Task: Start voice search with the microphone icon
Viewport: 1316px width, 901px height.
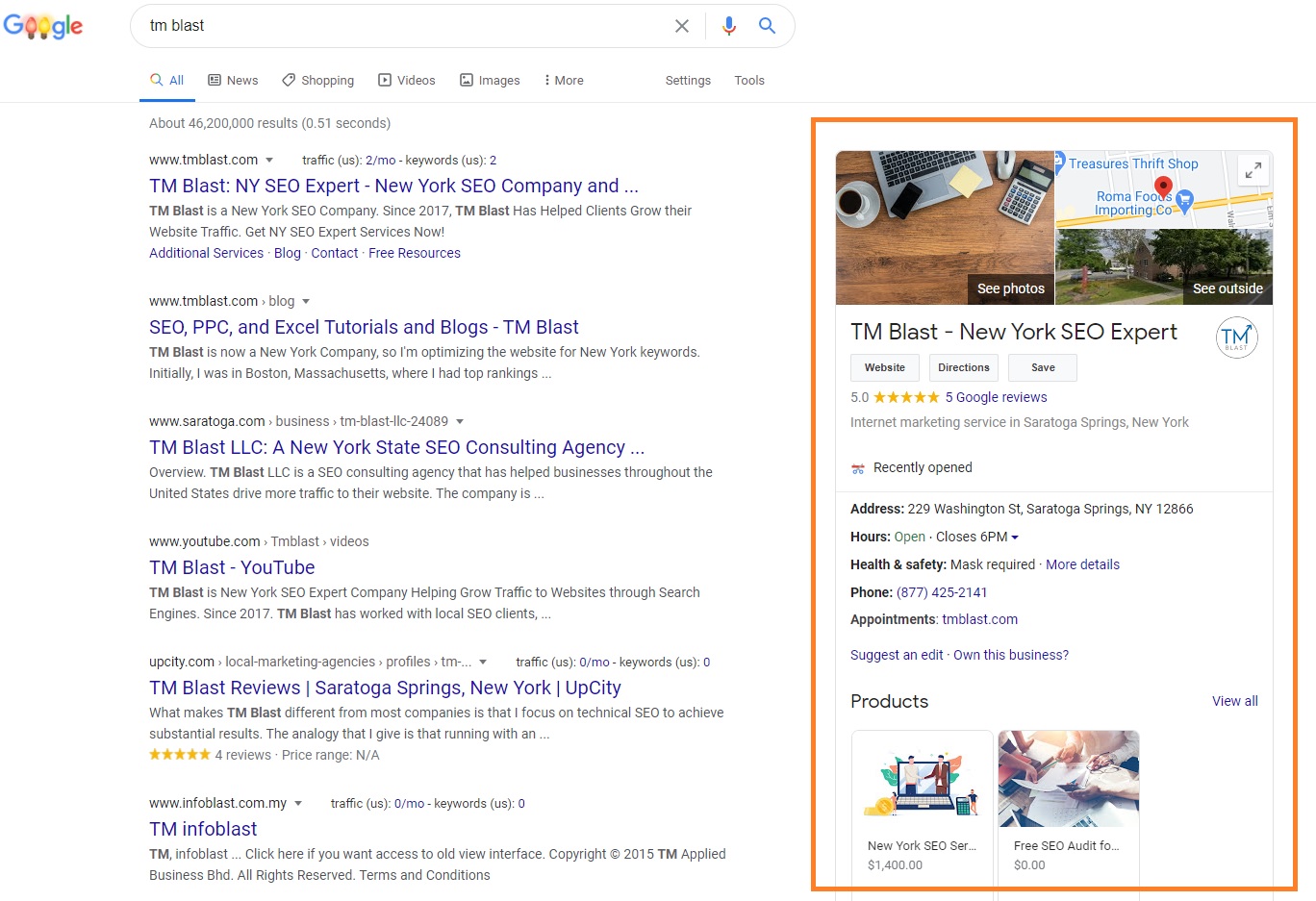Action: coord(729,26)
